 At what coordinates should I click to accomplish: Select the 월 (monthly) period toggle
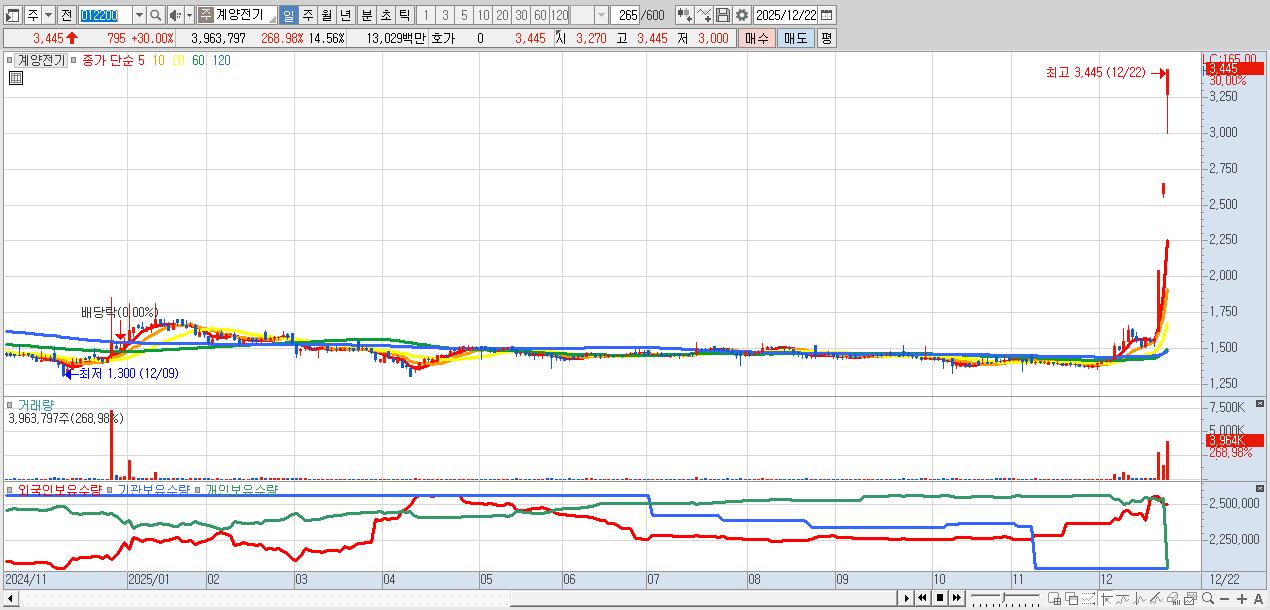pyautogui.click(x=327, y=15)
